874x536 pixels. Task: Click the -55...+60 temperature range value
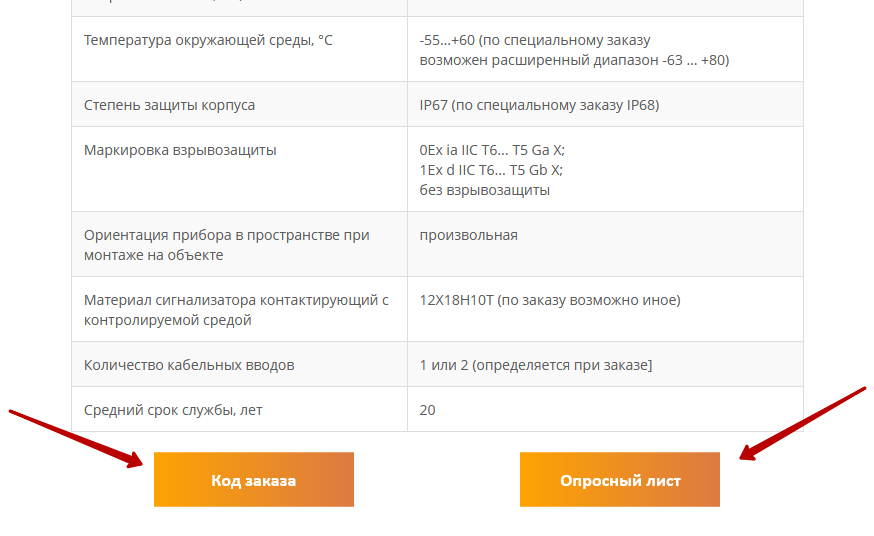(x=535, y=40)
